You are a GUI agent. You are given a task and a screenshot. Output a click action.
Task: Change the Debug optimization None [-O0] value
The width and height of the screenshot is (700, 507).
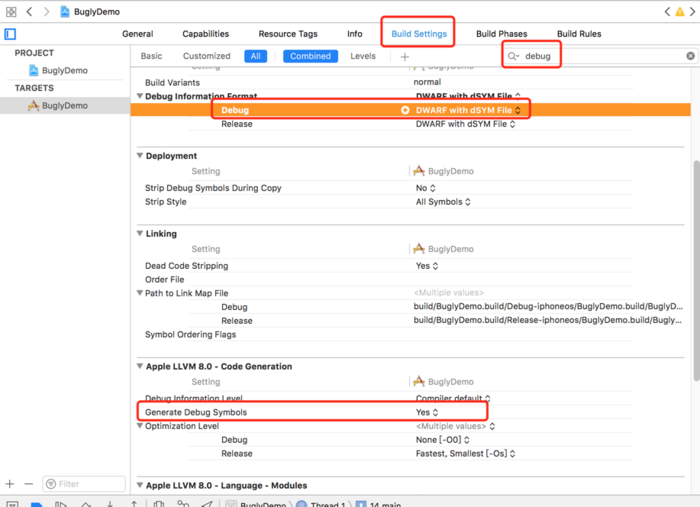click(442, 440)
